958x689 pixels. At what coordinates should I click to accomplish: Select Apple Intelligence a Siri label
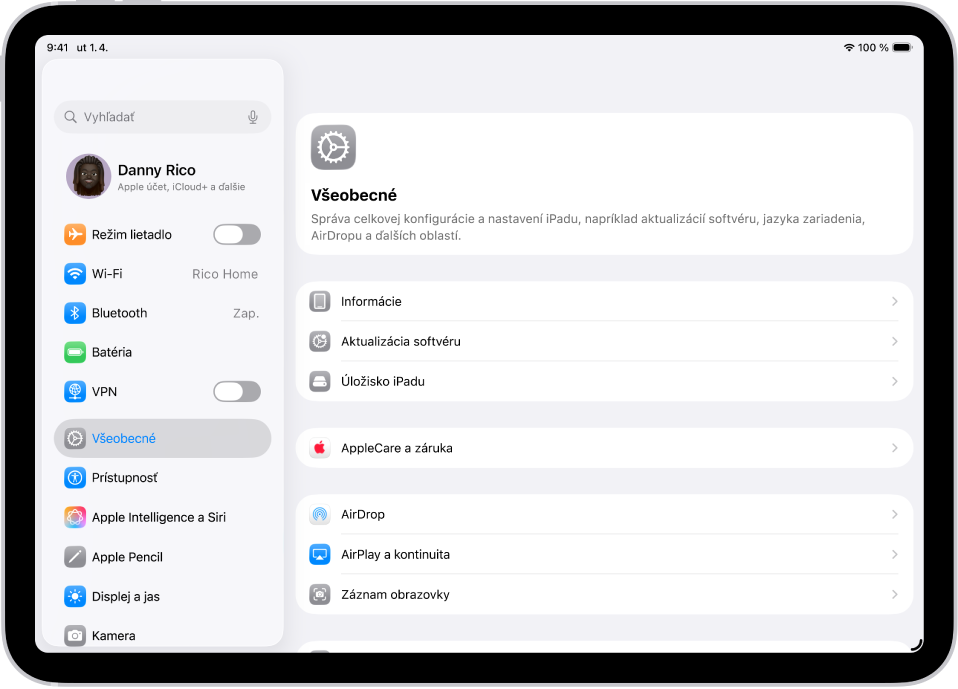click(x=159, y=517)
